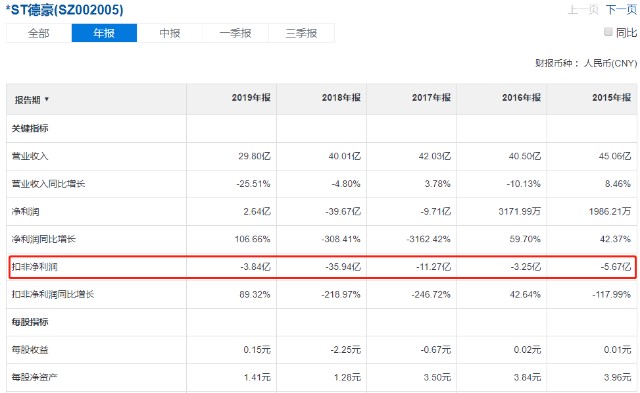Go to 下一页 link
Viewport: 640px width, 393px height.
click(x=621, y=9)
